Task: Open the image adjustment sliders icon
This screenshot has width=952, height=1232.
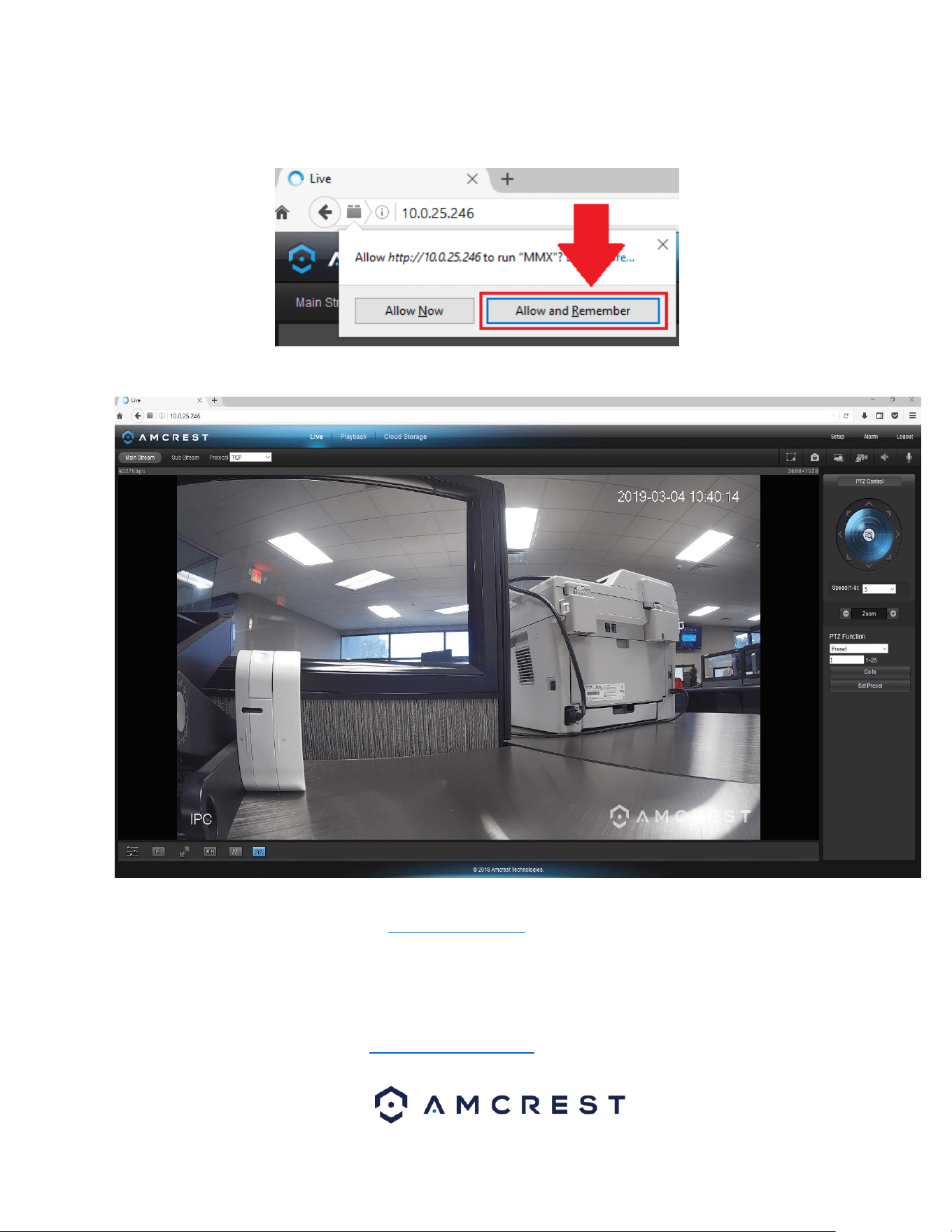Action: click(x=132, y=851)
